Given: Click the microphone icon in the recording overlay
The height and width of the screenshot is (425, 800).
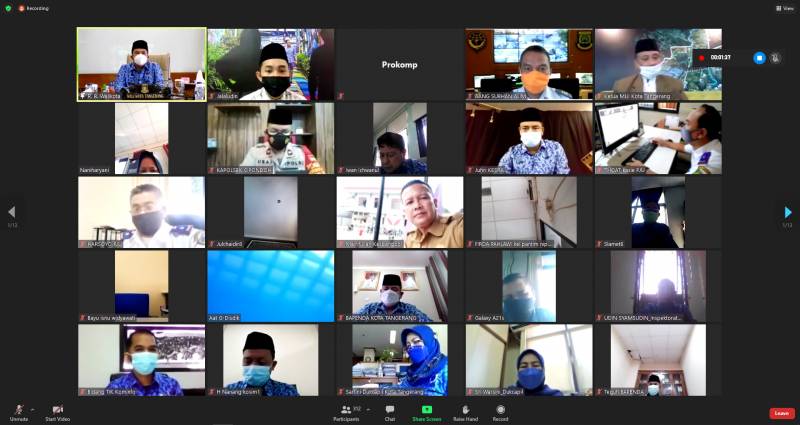Looking at the screenshot, I should coord(776,58).
